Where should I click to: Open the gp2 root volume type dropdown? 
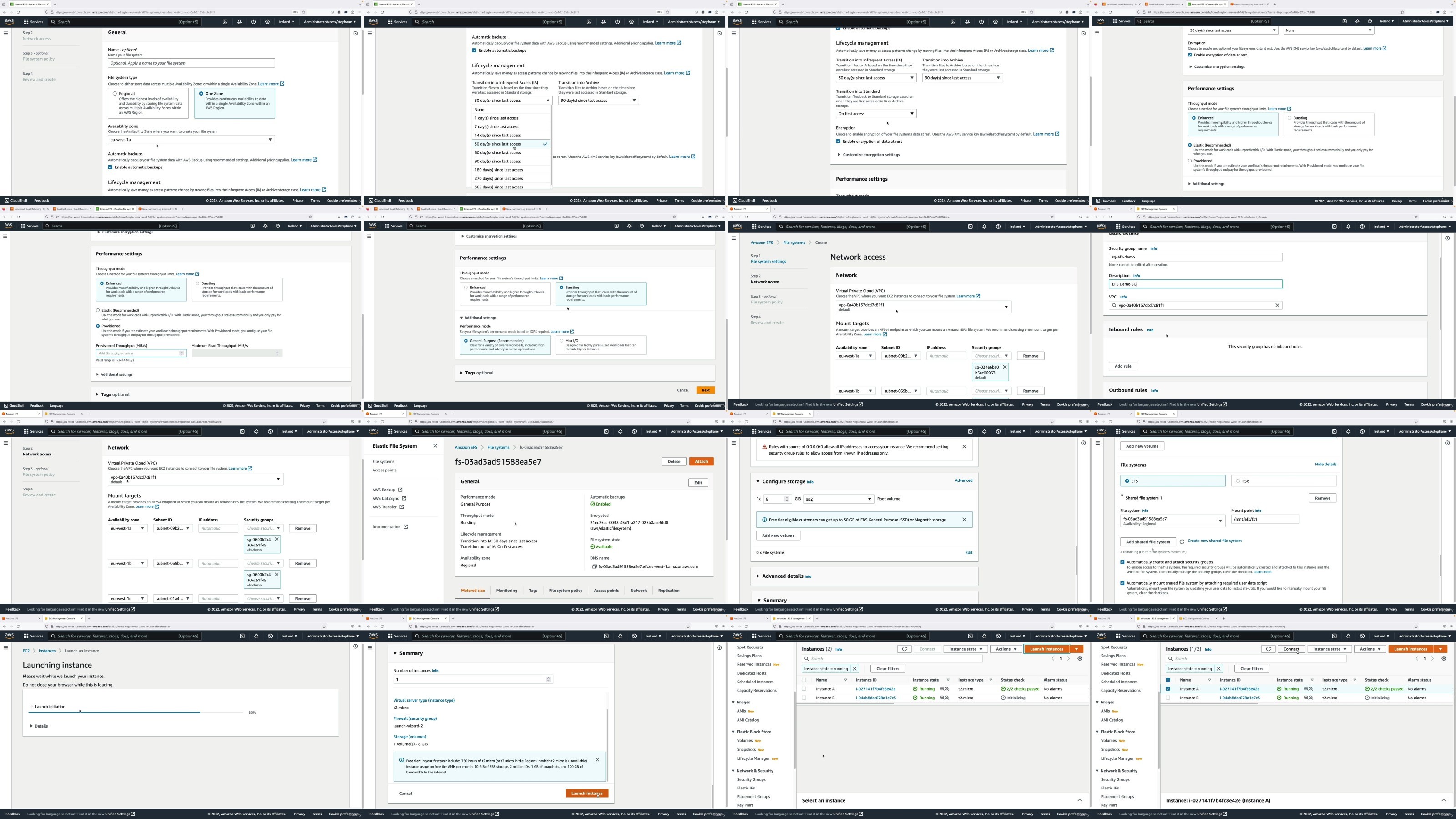tap(838, 499)
